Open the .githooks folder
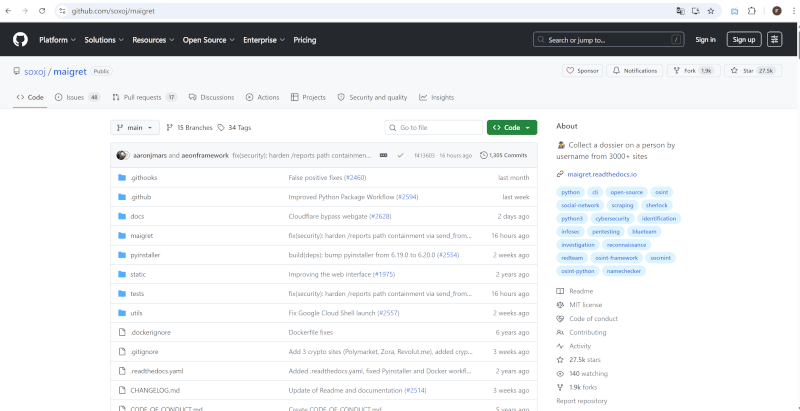800x411 pixels. [x=144, y=177]
